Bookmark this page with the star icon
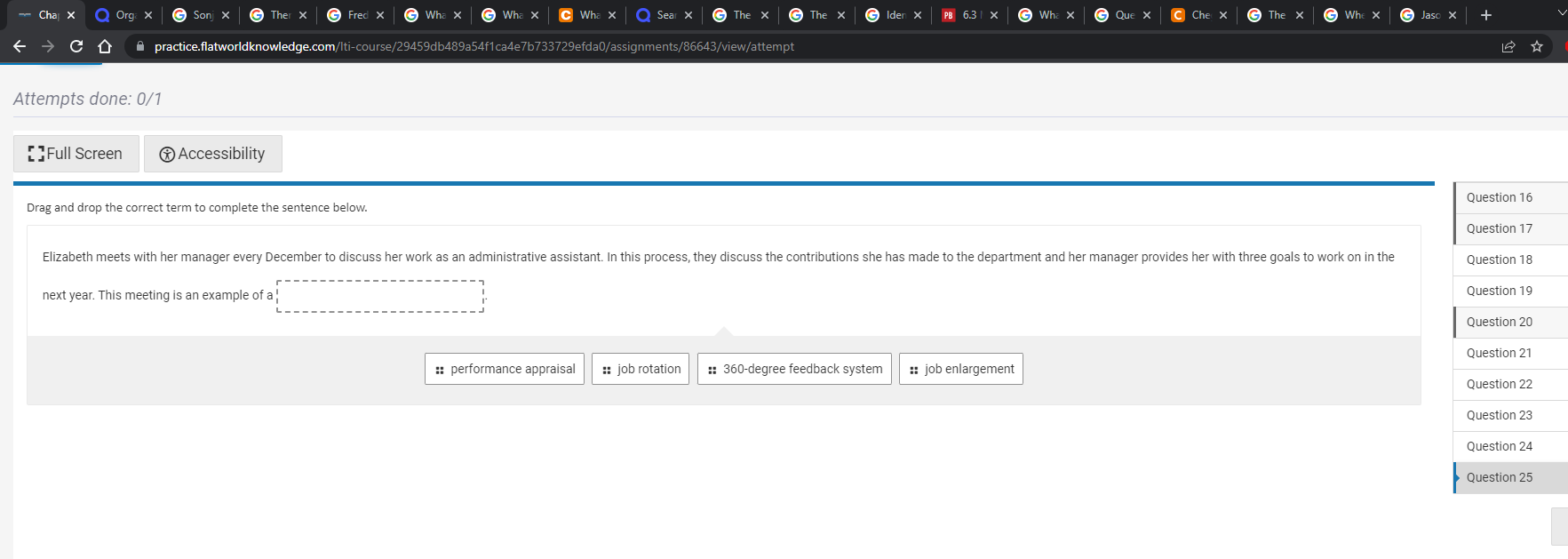This screenshot has height=559, width=1568. [1537, 46]
